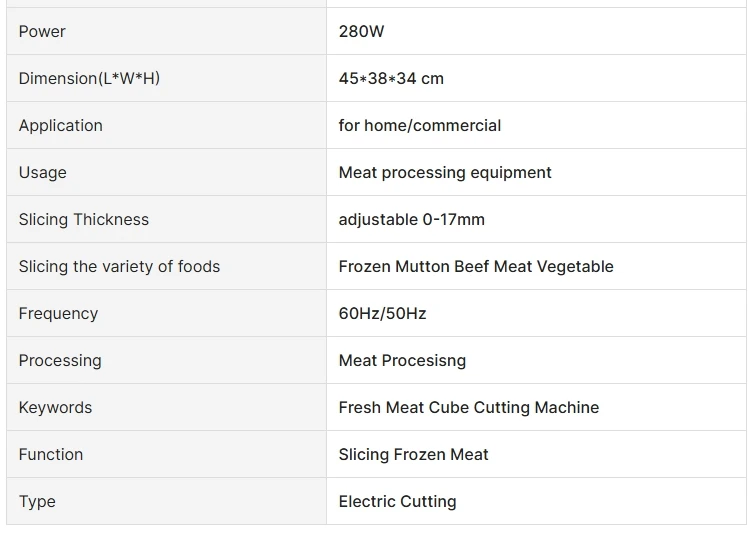
Task: Select the 280W power value
Action: tap(361, 31)
